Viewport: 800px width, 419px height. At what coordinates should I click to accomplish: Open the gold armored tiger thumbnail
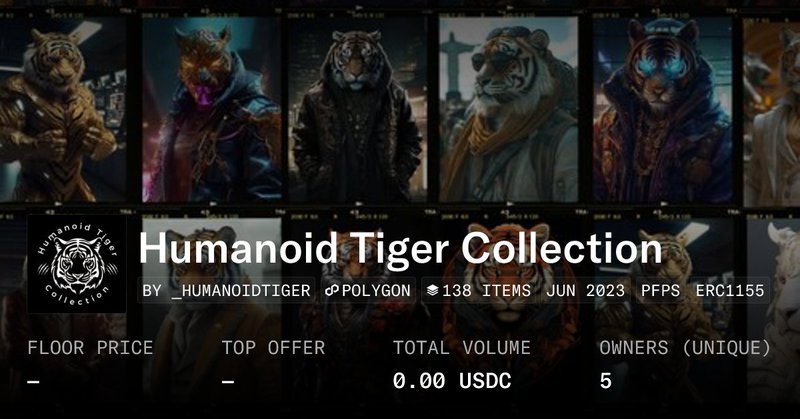point(63,110)
